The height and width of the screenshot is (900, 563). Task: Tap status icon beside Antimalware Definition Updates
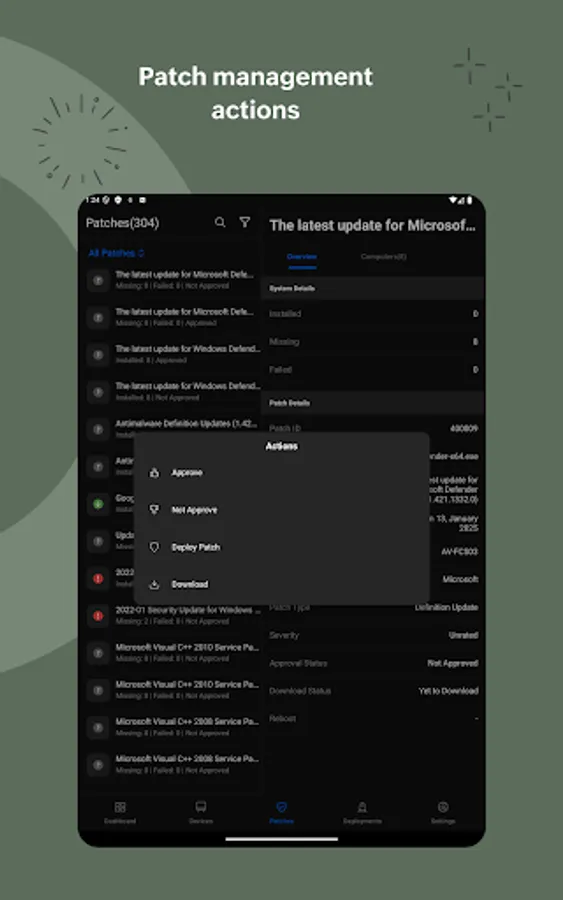98,429
